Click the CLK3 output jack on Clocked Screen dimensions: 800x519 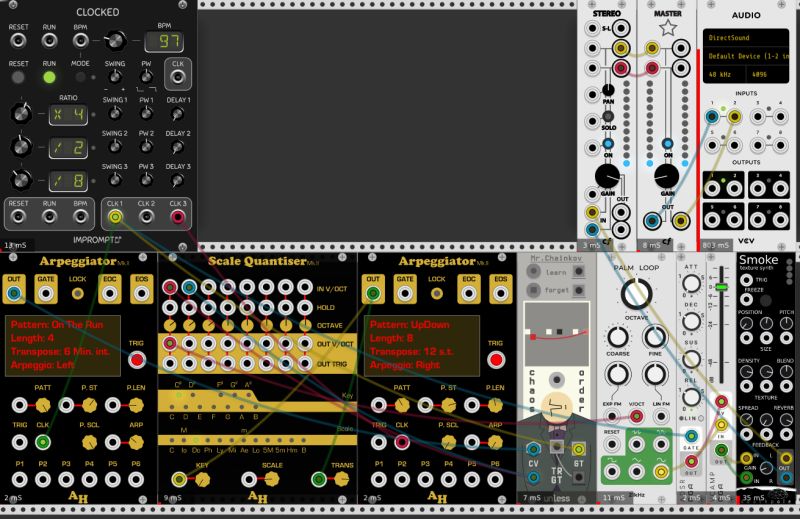coord(178,217)
